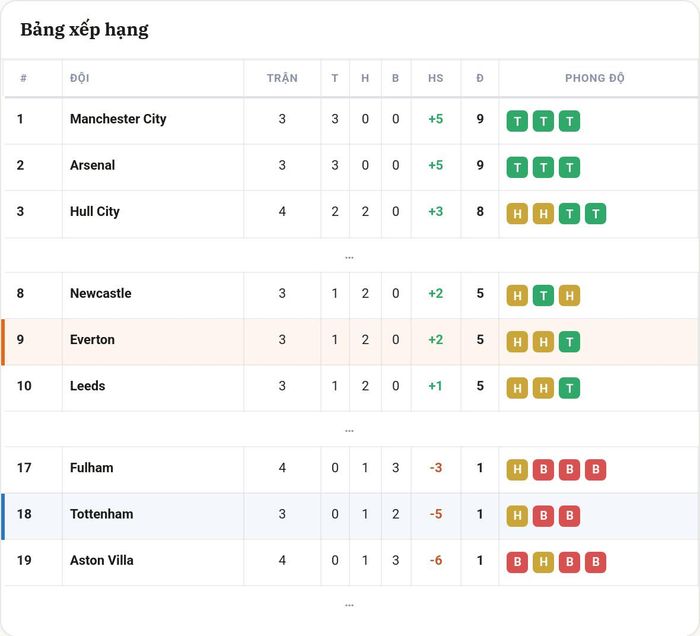
Task: Expand hidden rows between Leeds and Fulham
Action: coord(350,430)
